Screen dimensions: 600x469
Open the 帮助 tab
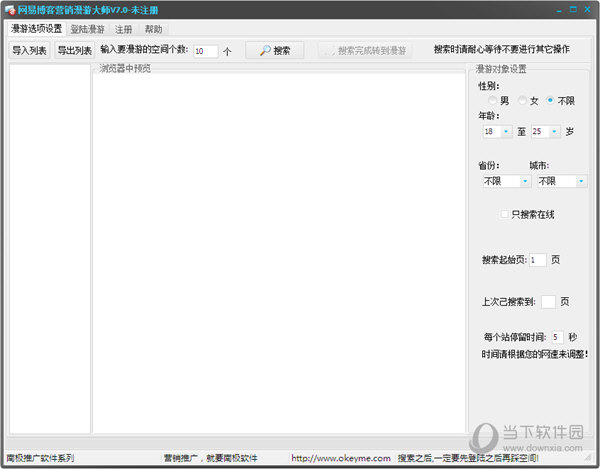tap(153, 29)
